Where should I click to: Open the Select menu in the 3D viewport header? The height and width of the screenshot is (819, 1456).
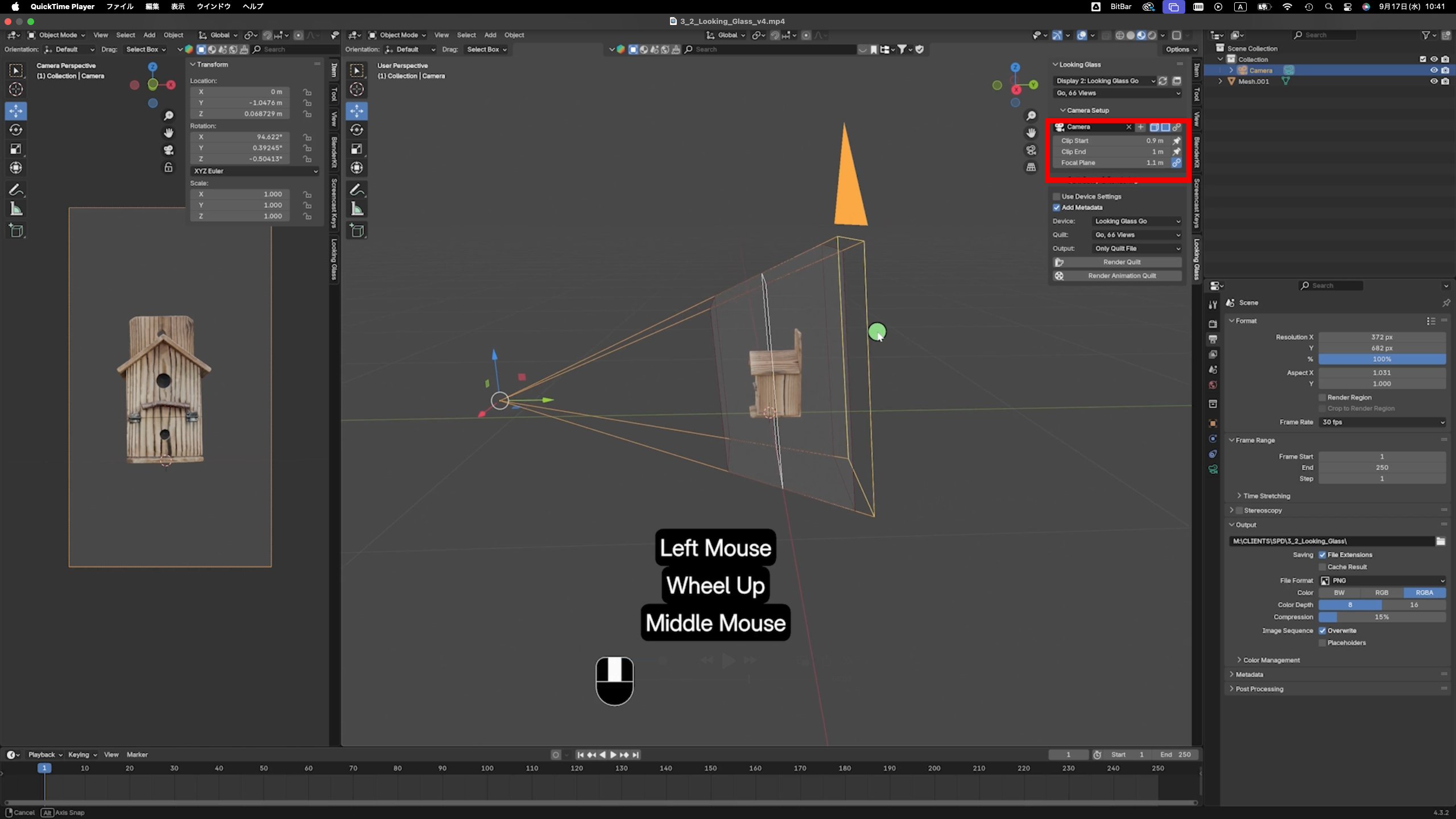tap(466, 35)
